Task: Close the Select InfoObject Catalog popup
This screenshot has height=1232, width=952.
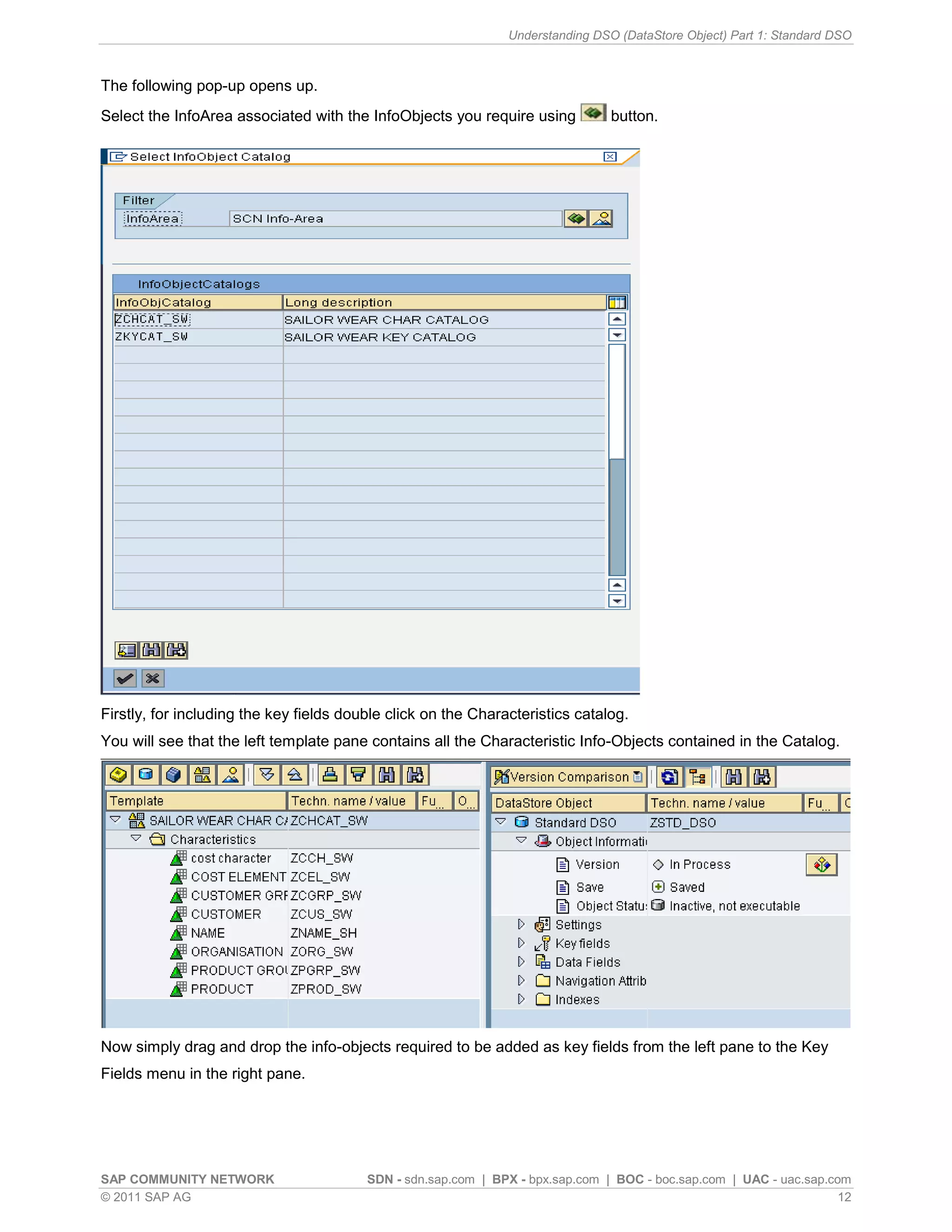Action: (610, 156)
